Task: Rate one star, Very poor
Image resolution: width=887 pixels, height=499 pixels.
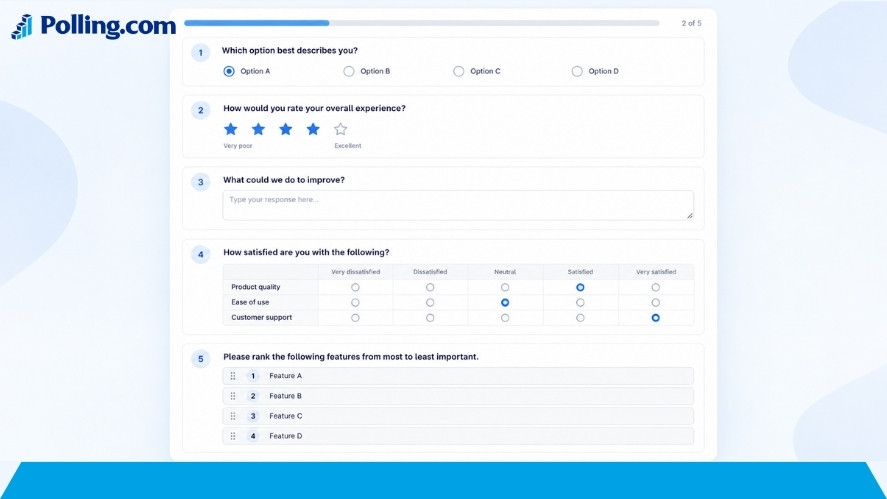Action: (x=231, y=130)
